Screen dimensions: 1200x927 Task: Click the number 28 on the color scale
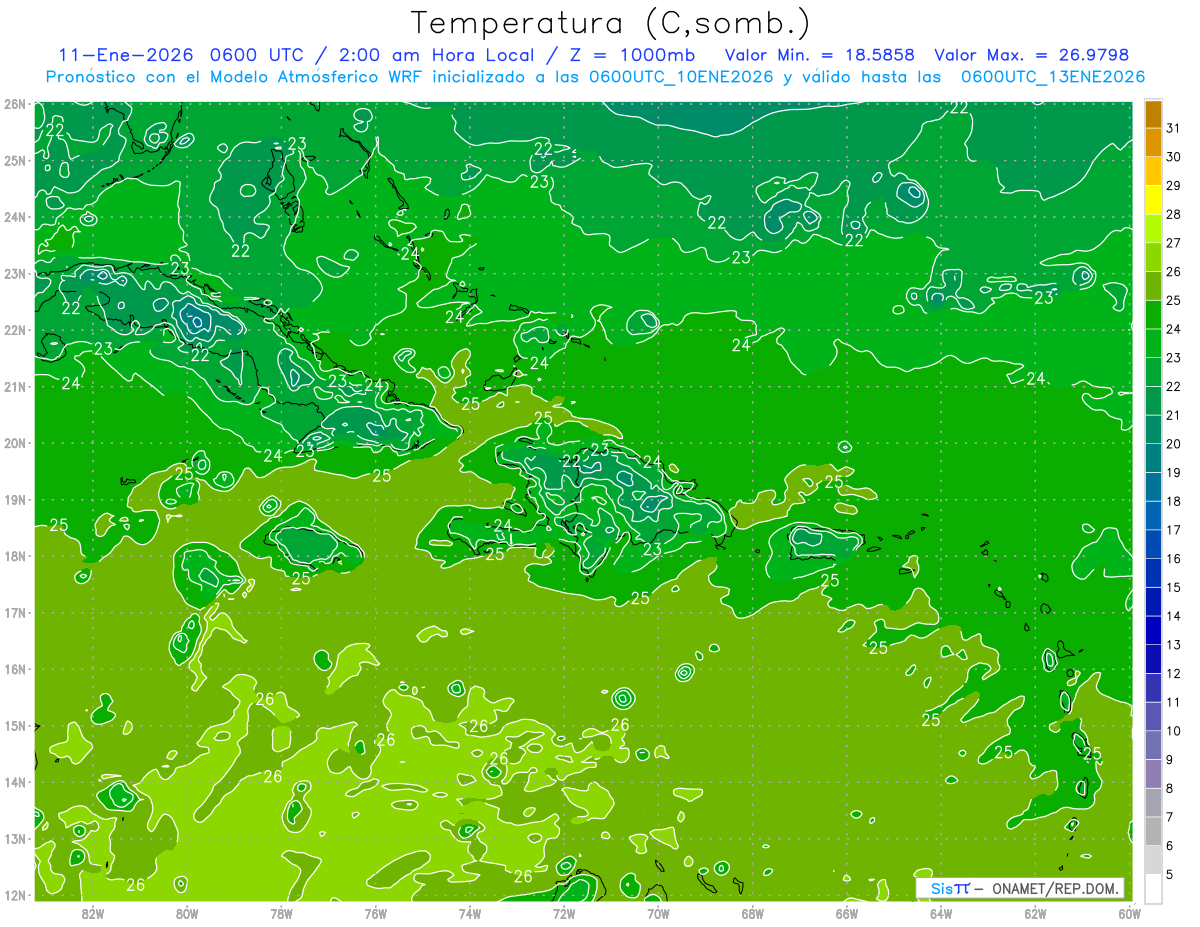1174,215
